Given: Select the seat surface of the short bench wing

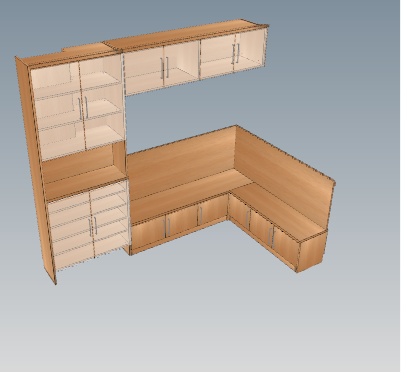Looking at the screenshot, I should click(278, 210).
